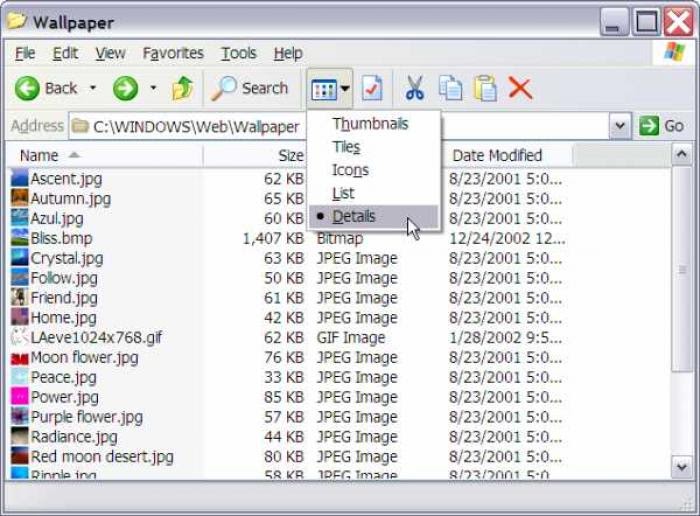Click the 1/28/2002 date cell
The height and width of the screenshot is (516, 700).
click(505, 337)
